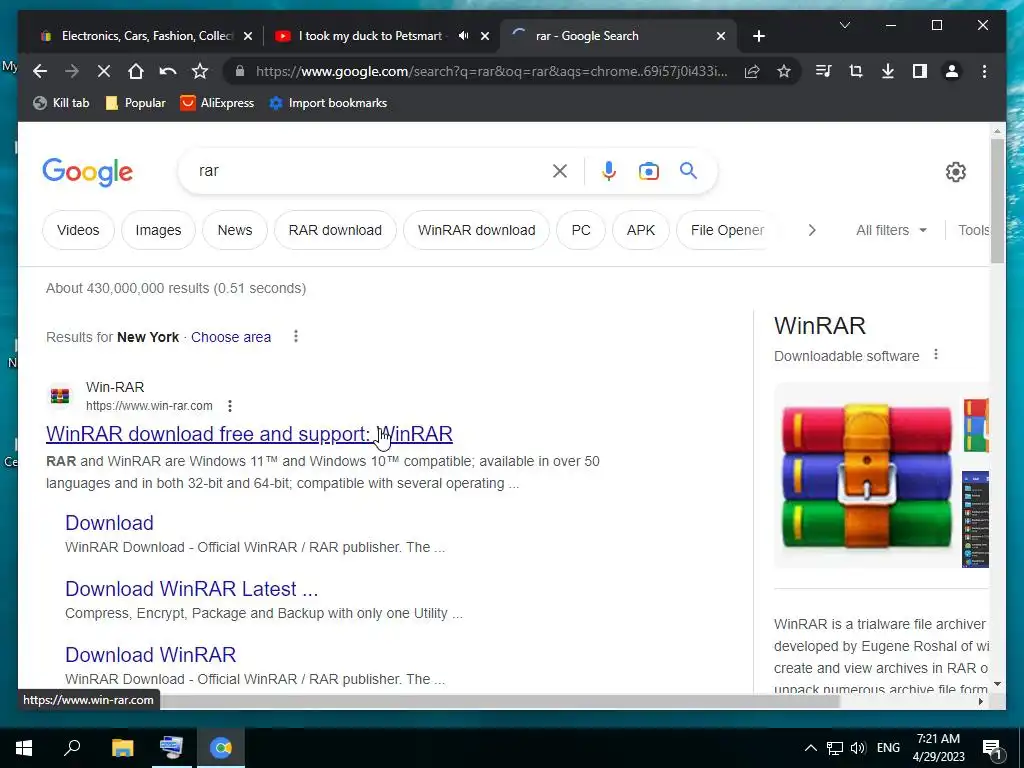Click the Google logo

(x=88, y=172)
